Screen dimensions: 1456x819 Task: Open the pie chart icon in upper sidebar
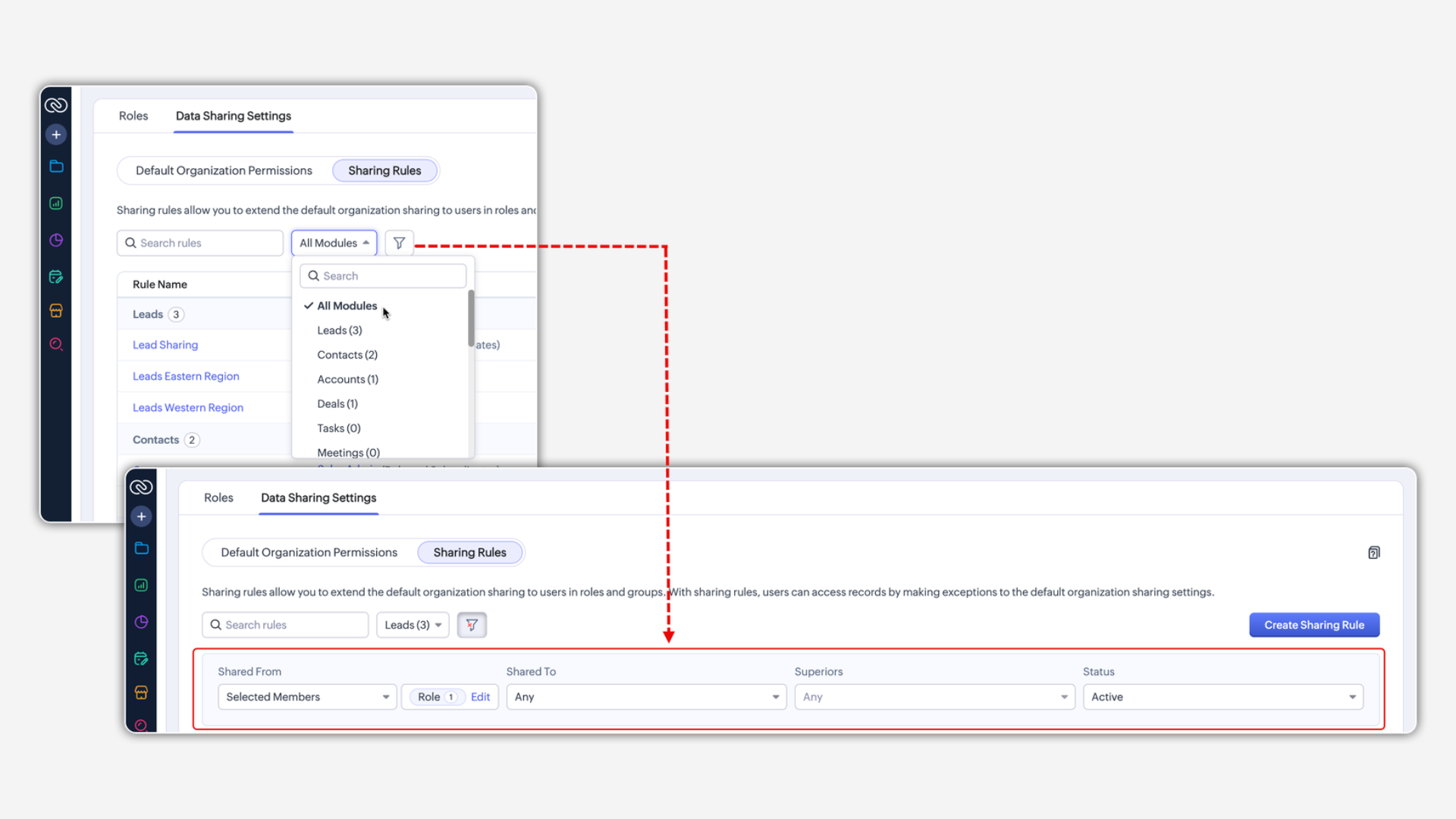click(56, 240)
